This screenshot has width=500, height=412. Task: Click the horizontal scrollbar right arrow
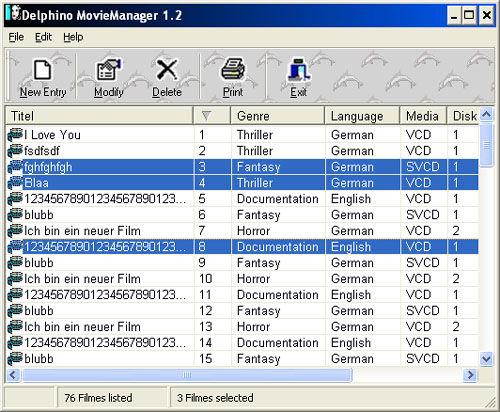point(470,375)
